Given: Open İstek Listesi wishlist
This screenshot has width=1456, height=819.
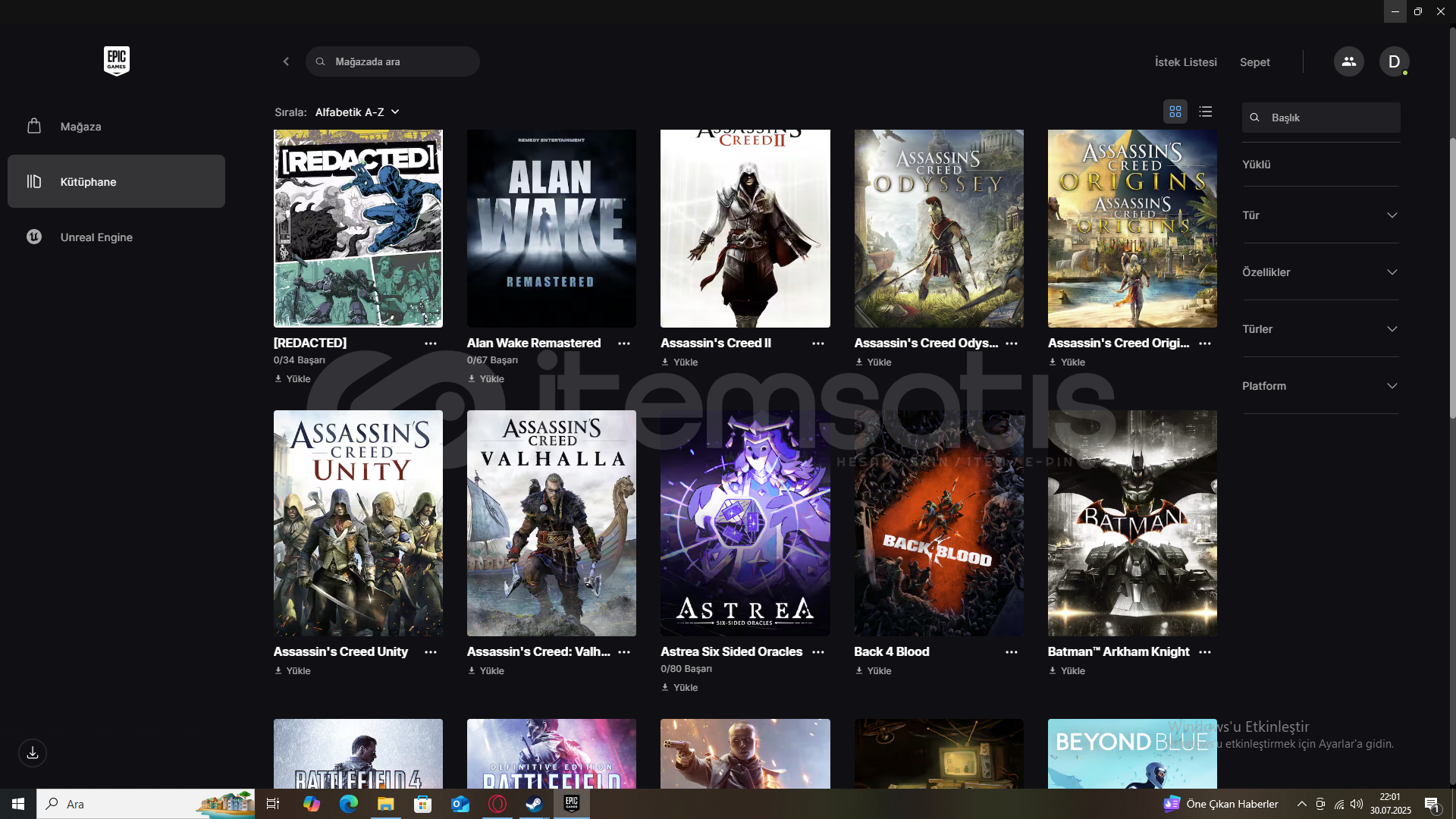Looking at the screenshot, I should [1185, 62].
